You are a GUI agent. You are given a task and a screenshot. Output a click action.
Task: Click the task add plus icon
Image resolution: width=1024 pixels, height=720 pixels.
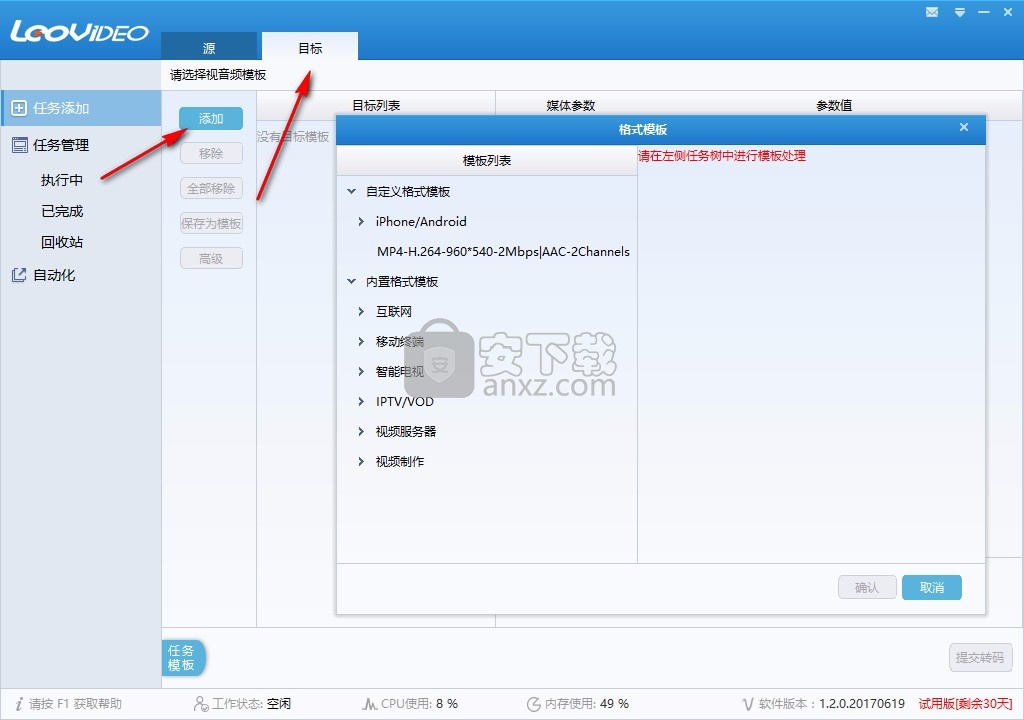click(x=20, y=108)
